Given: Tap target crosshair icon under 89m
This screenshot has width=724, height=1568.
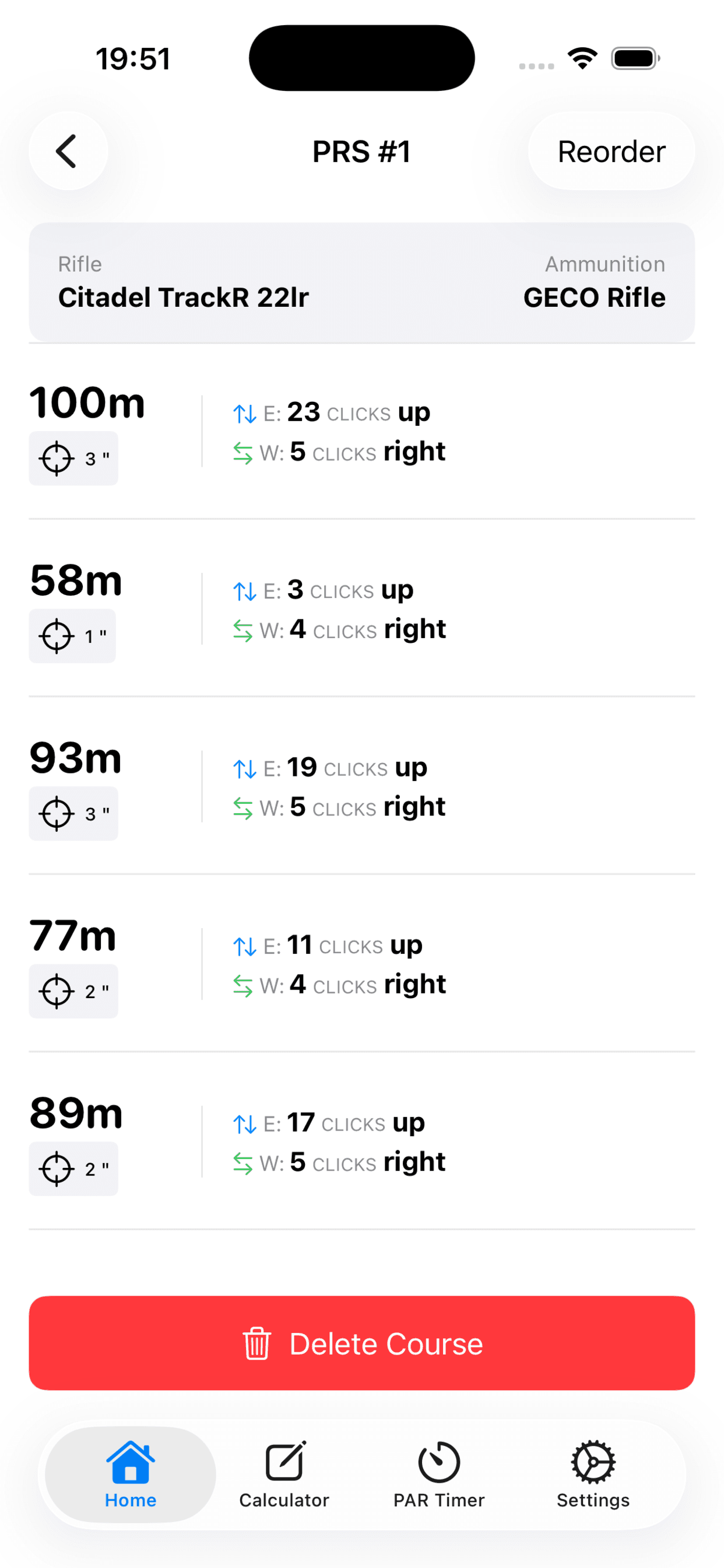Looking at the screenshot, I should [57, 1168].
